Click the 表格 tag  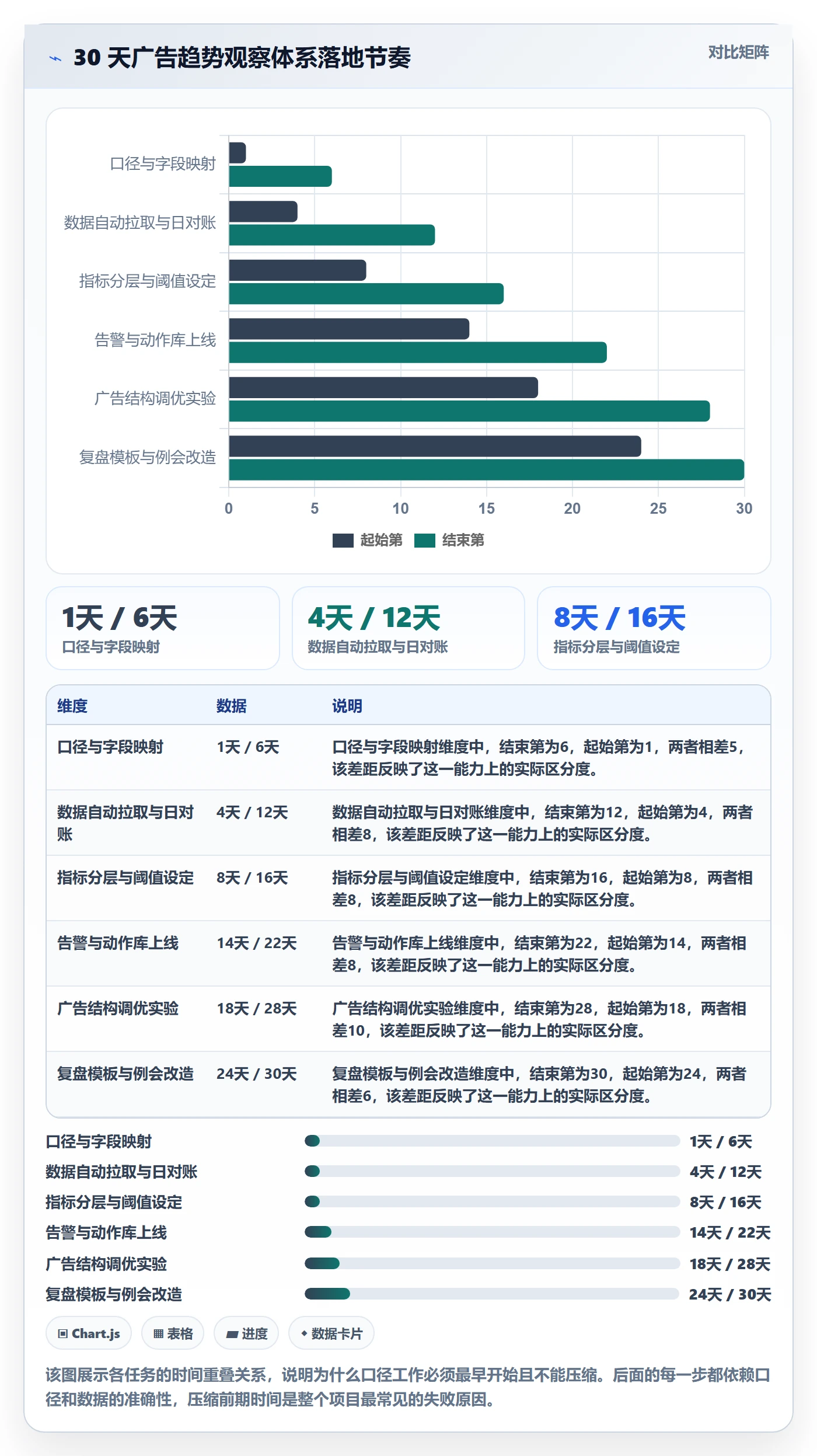tap(173, 1333)
